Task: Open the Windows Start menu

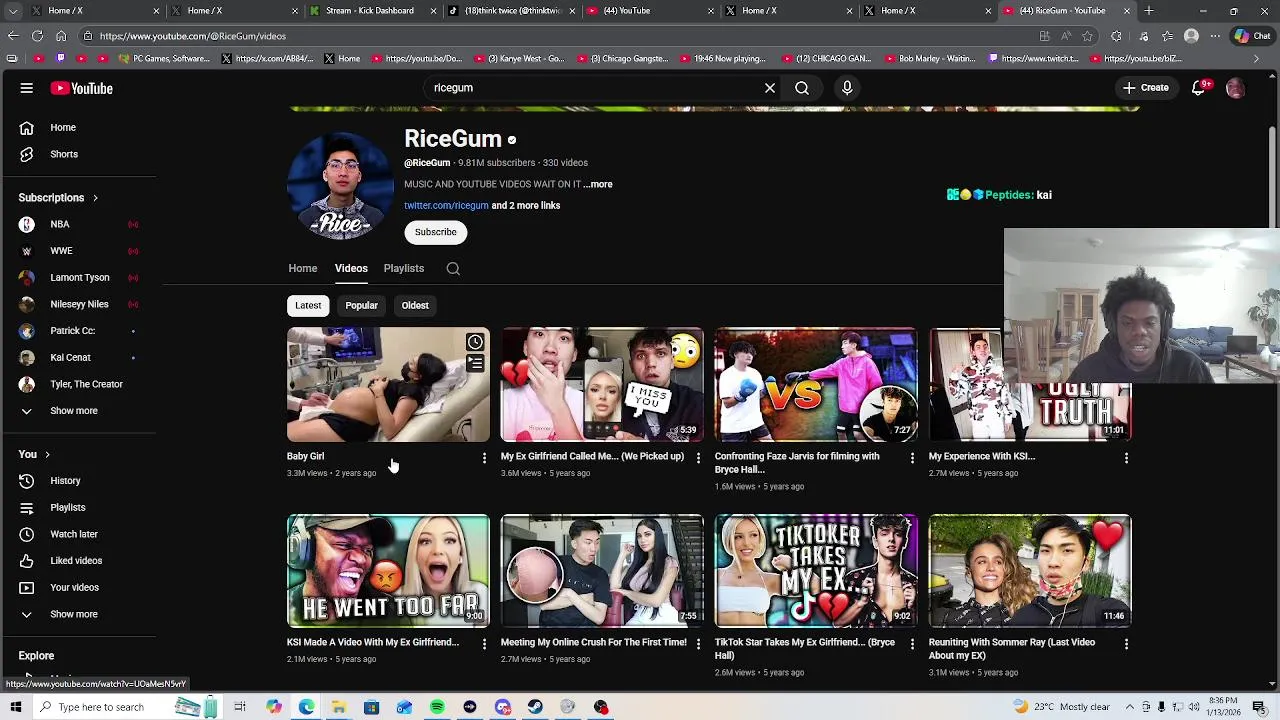Action: click(x=15, y=707)
